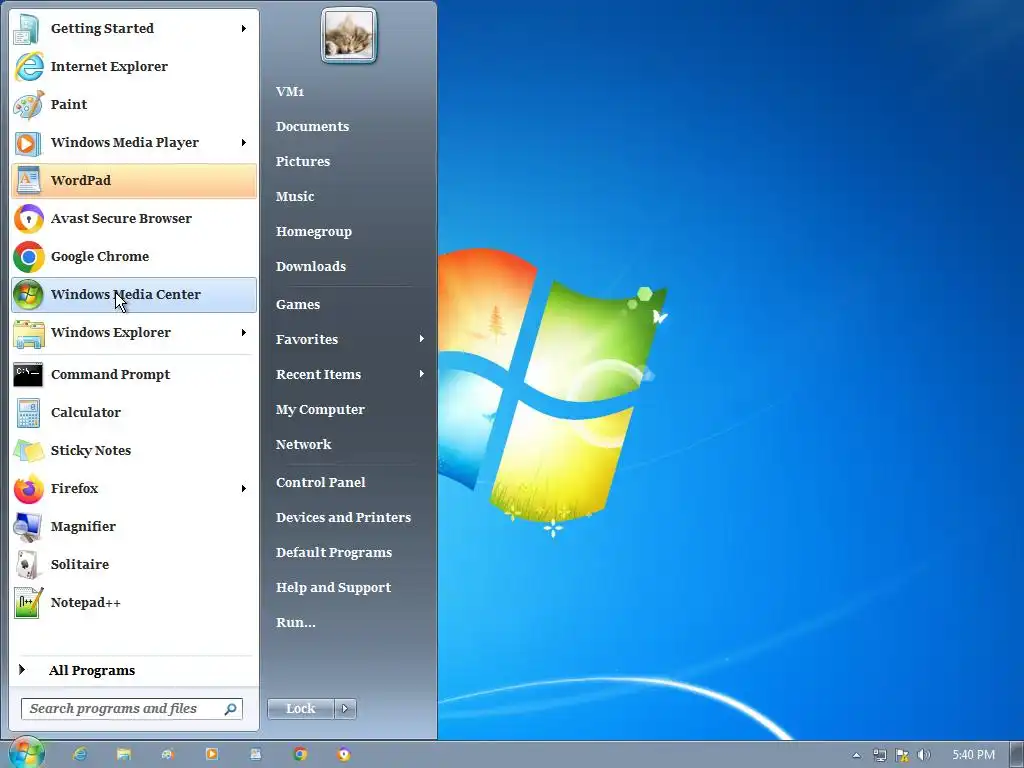Screen dimensions: 1024x768
Task: Open Devices and Printers
Action: pyautogui.click(x=344, y=518)
